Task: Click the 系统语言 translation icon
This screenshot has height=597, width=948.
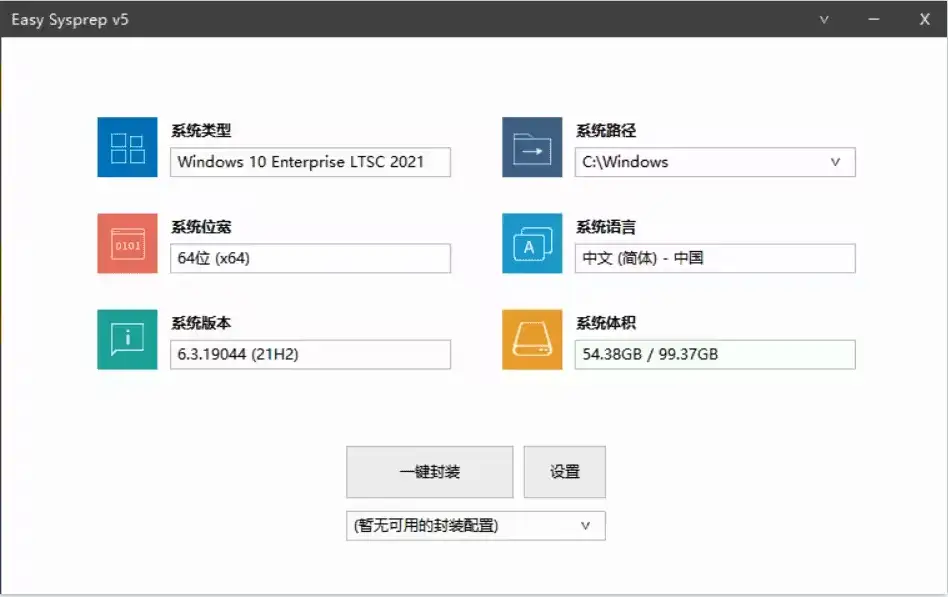Action: coord(531,243)
